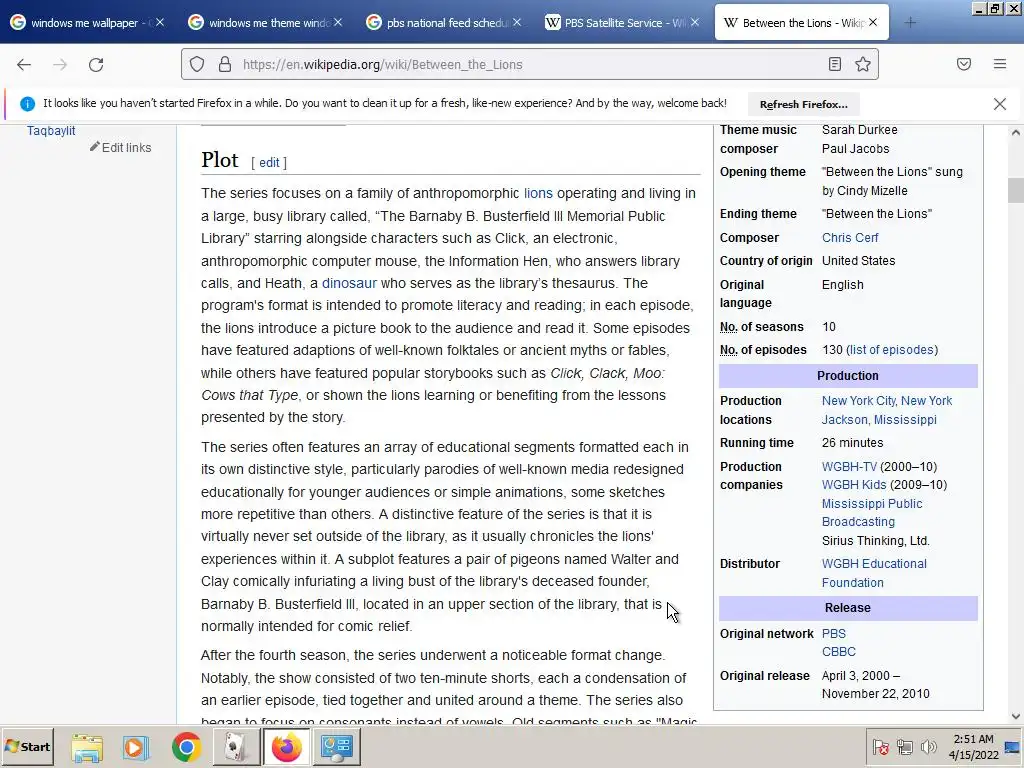Open Jackson, Mississippi link

coord(879,420)
